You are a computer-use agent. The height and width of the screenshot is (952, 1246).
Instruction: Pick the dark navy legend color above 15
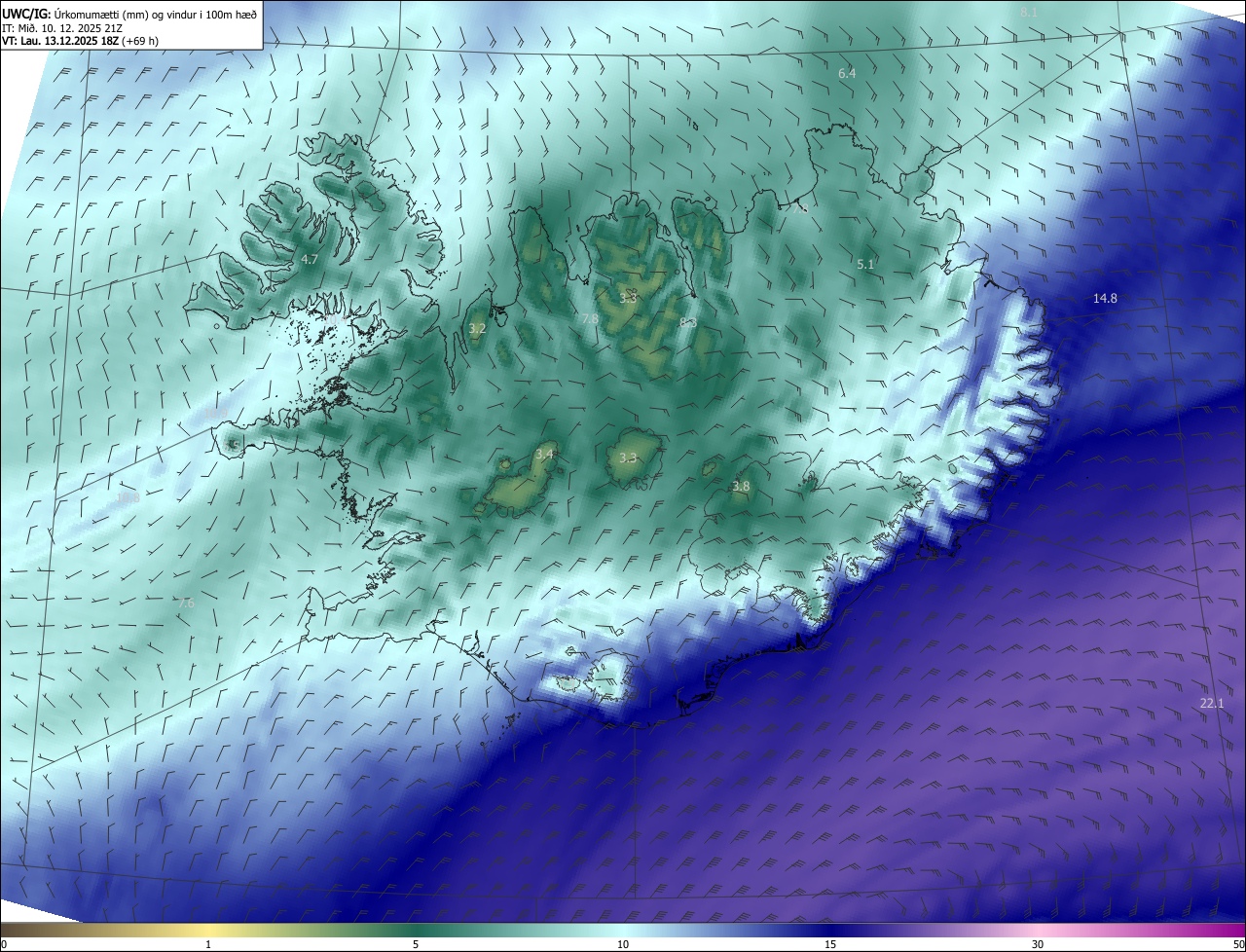[x=830, y=930]
